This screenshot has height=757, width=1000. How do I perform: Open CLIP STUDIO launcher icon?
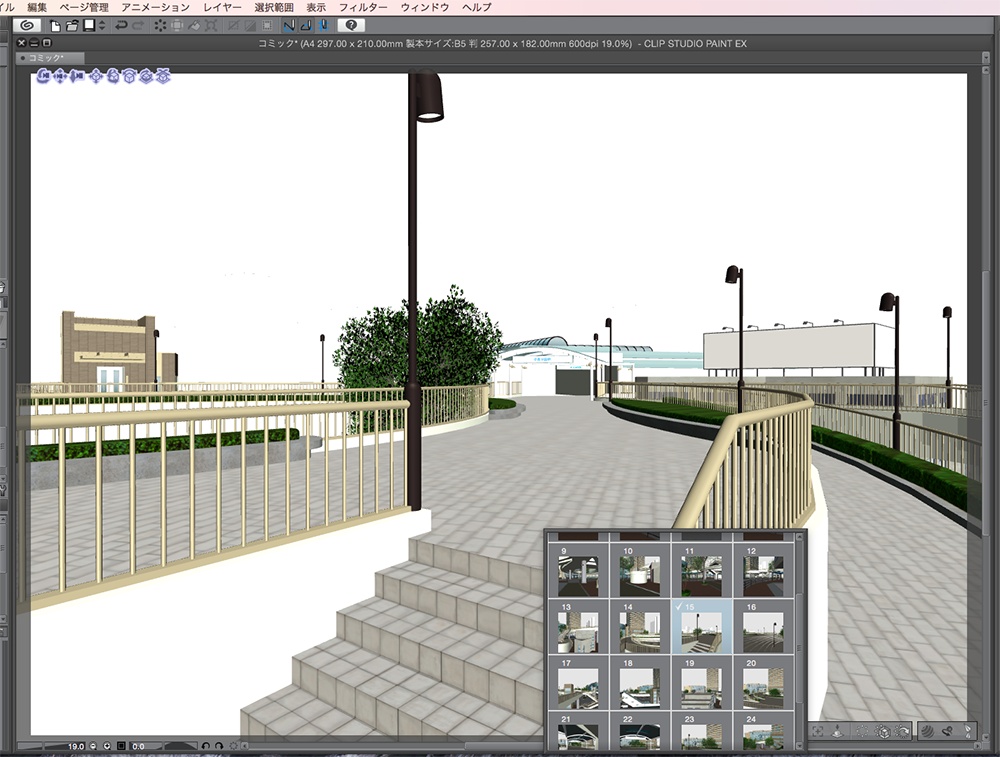coord(27,26)
